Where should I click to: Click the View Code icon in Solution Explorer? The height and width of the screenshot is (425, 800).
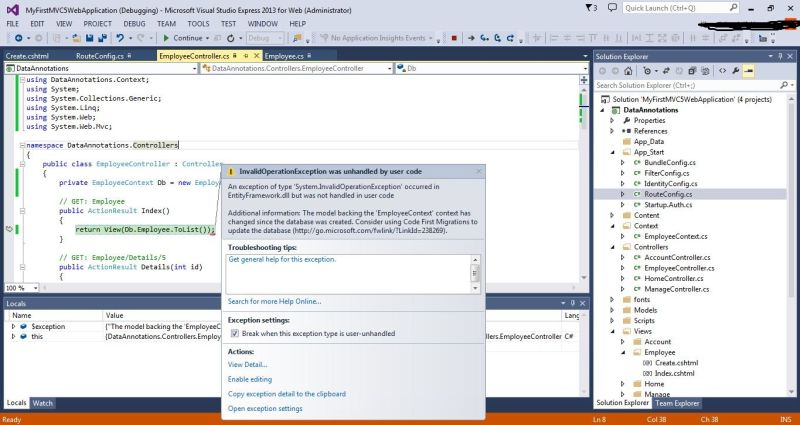point(722,71)
